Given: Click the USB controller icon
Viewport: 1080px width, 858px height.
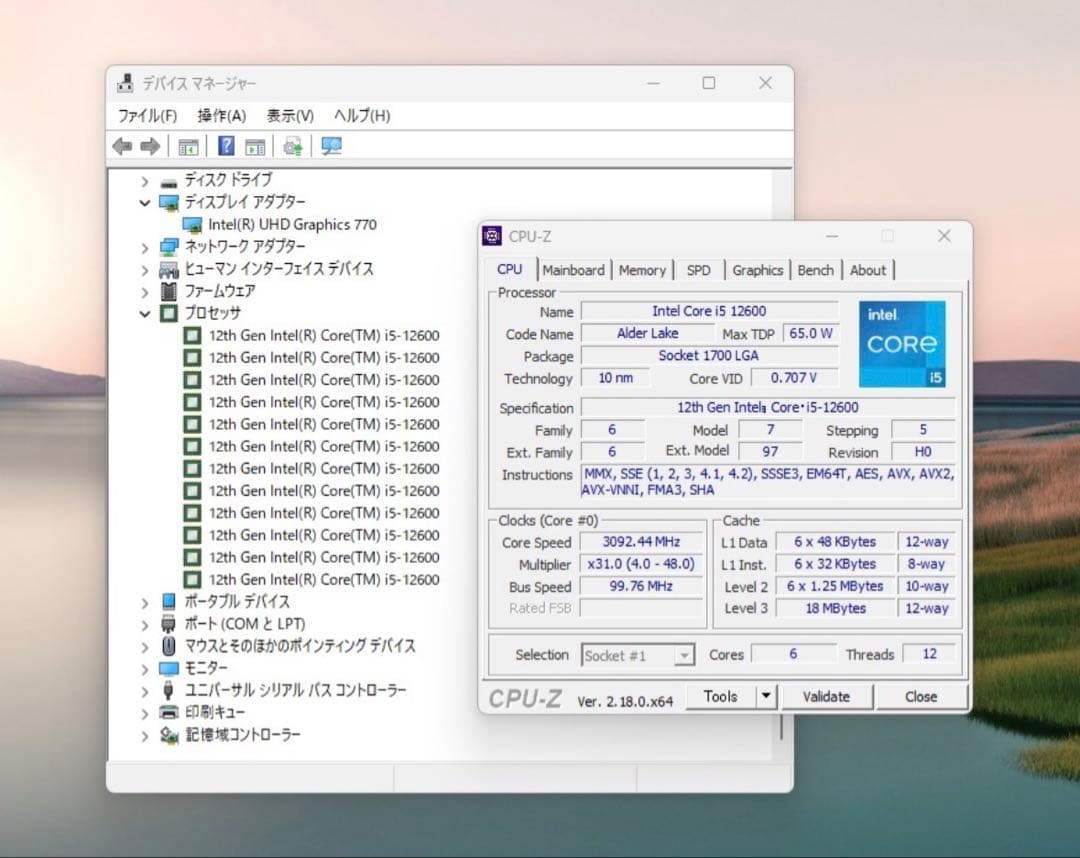Looking at the screenshot, I should click(168, 690).
